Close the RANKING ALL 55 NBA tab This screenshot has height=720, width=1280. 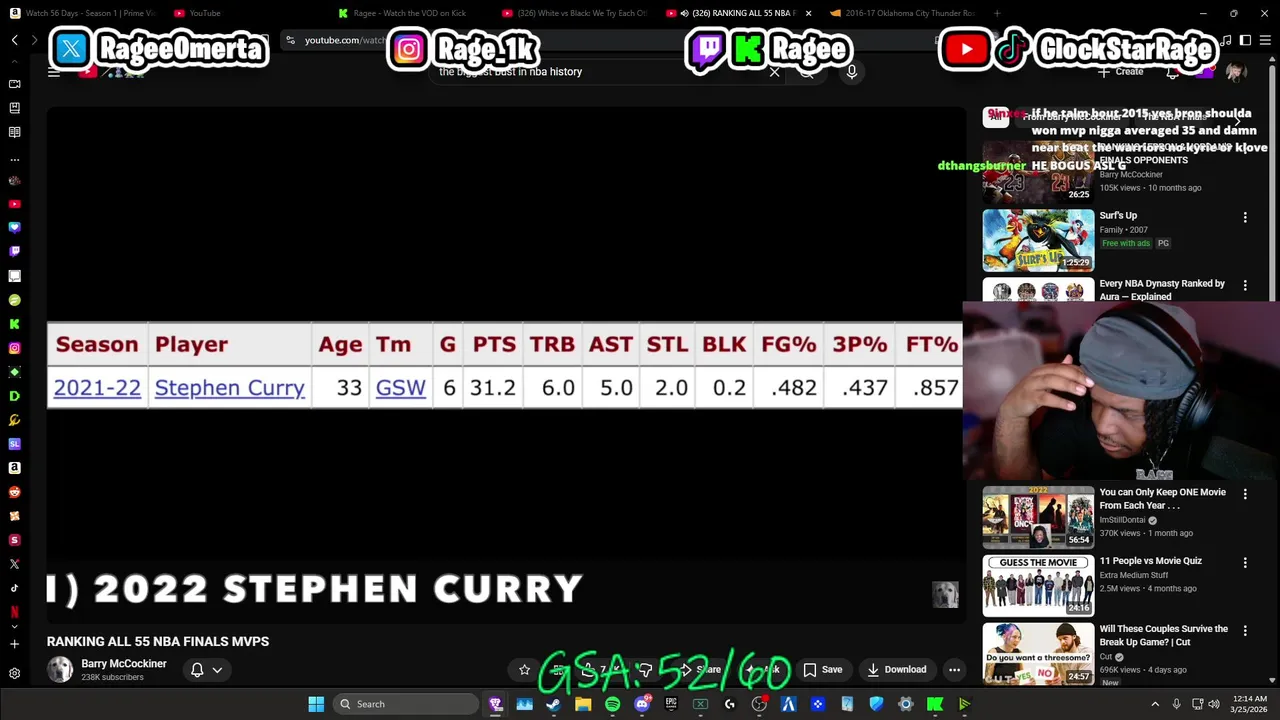808,13
